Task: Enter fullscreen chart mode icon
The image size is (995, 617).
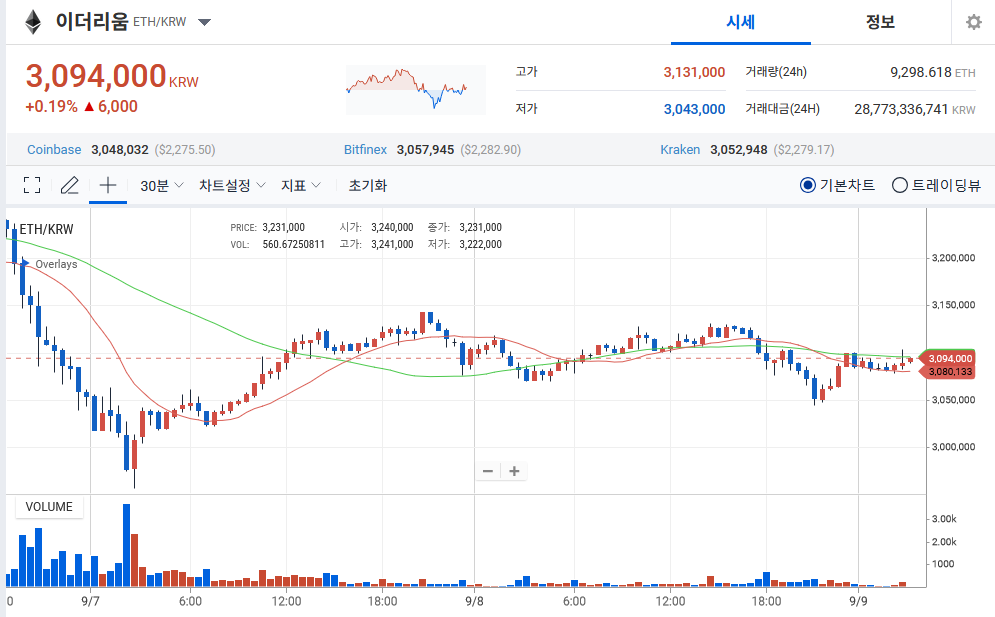Action: tap(32, 185)
